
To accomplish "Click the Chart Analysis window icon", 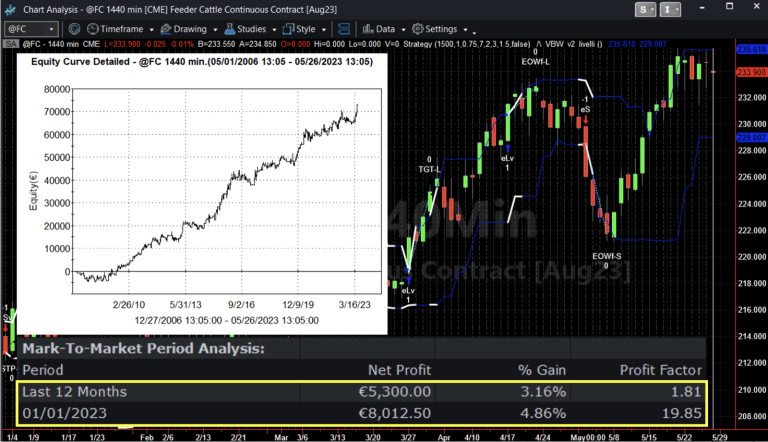I will (10, 9).
